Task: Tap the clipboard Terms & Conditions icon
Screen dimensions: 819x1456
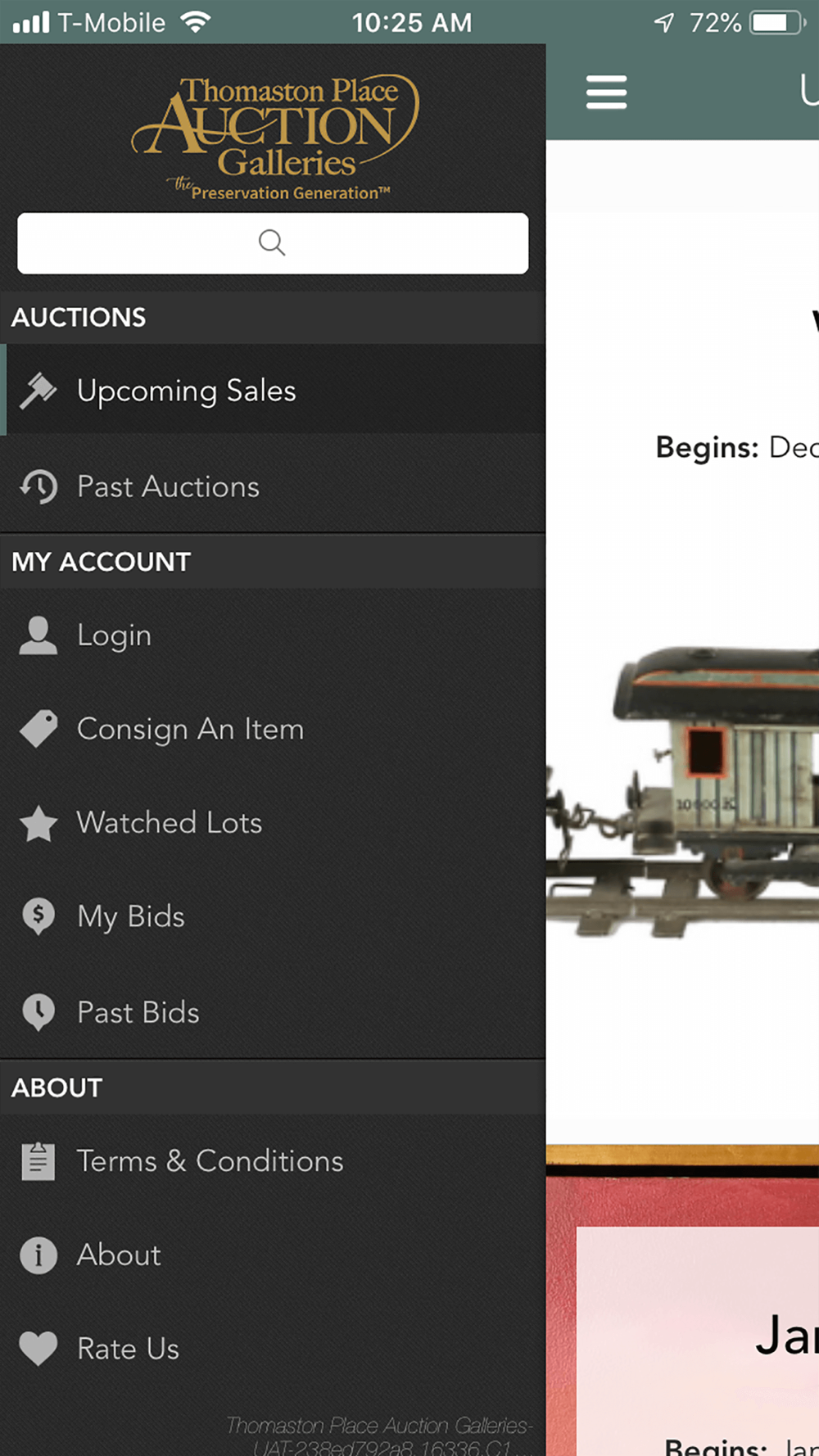Action: point(38,1161)
